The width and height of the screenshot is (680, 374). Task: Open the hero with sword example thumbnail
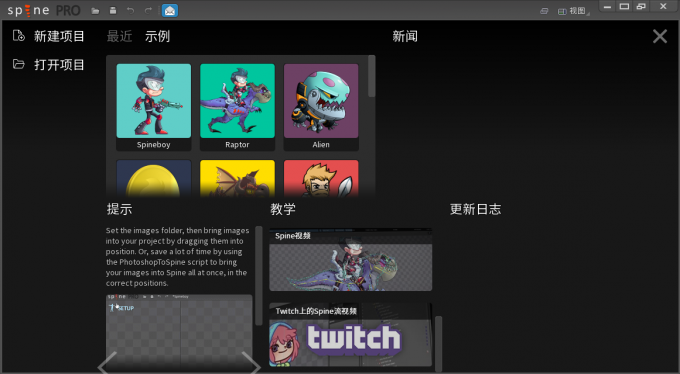(x=321, y=178)
